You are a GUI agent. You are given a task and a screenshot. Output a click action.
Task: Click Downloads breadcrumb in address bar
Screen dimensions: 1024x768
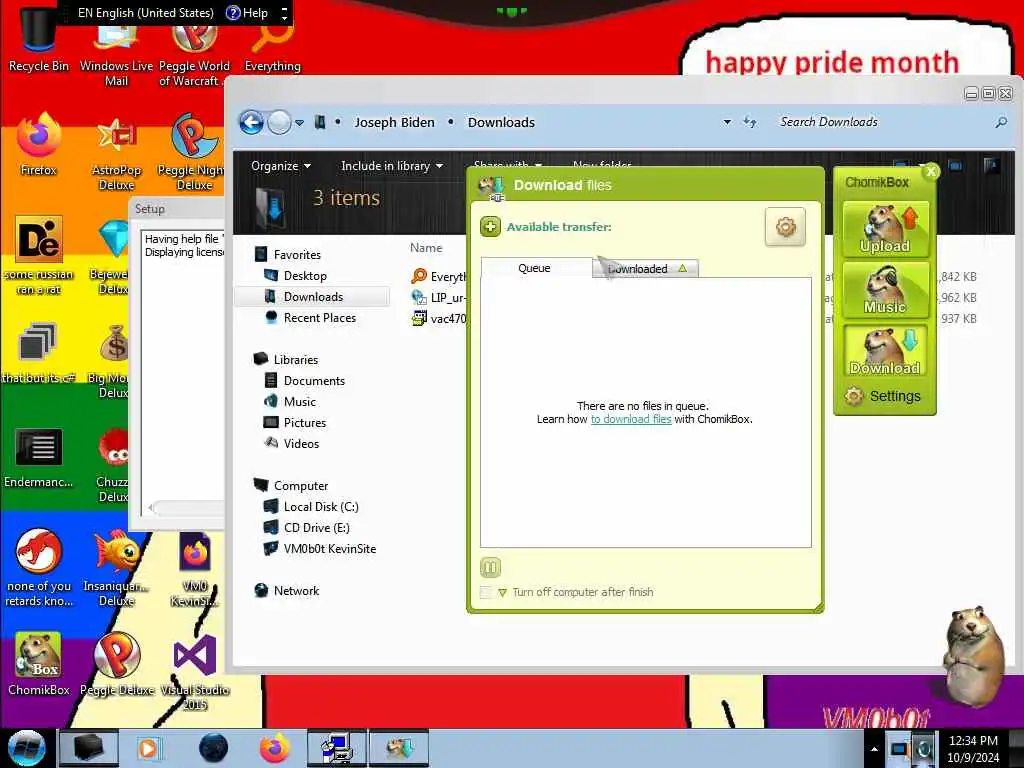tap(501, 122)
